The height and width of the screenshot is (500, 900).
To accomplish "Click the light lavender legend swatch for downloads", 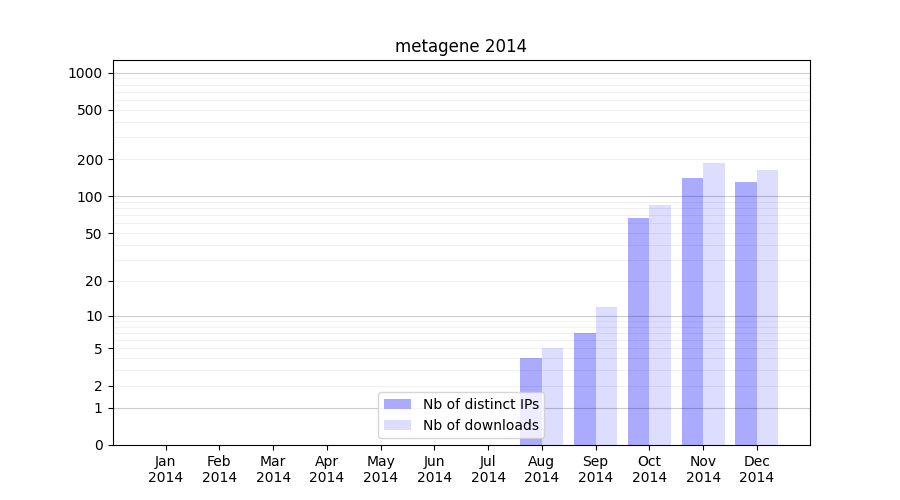I will tap(398, 425).
